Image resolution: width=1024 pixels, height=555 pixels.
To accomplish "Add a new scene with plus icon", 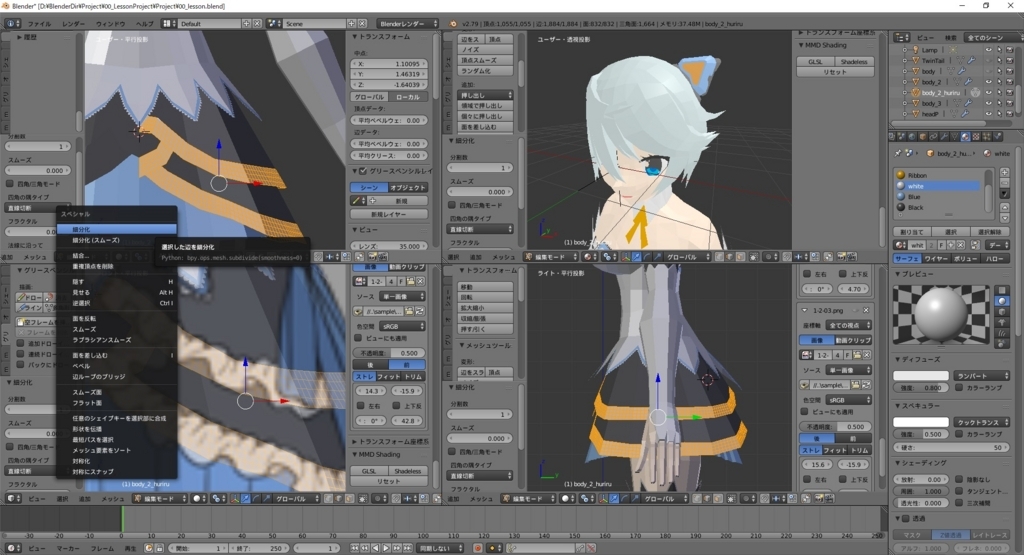I will click(x=351, y=24).
